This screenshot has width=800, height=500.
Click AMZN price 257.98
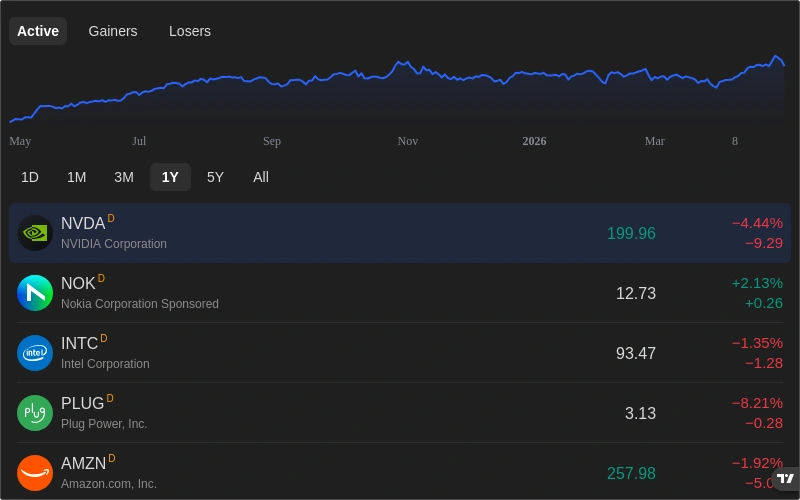pos(631,473)
